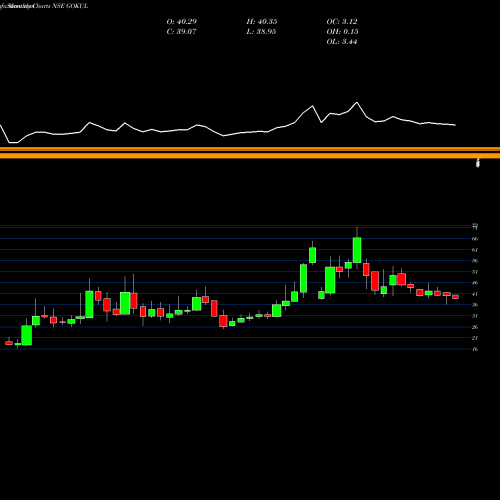The image size is (500, 500).
Task: Select the 26 price axis label
Action: coord(475,327)
